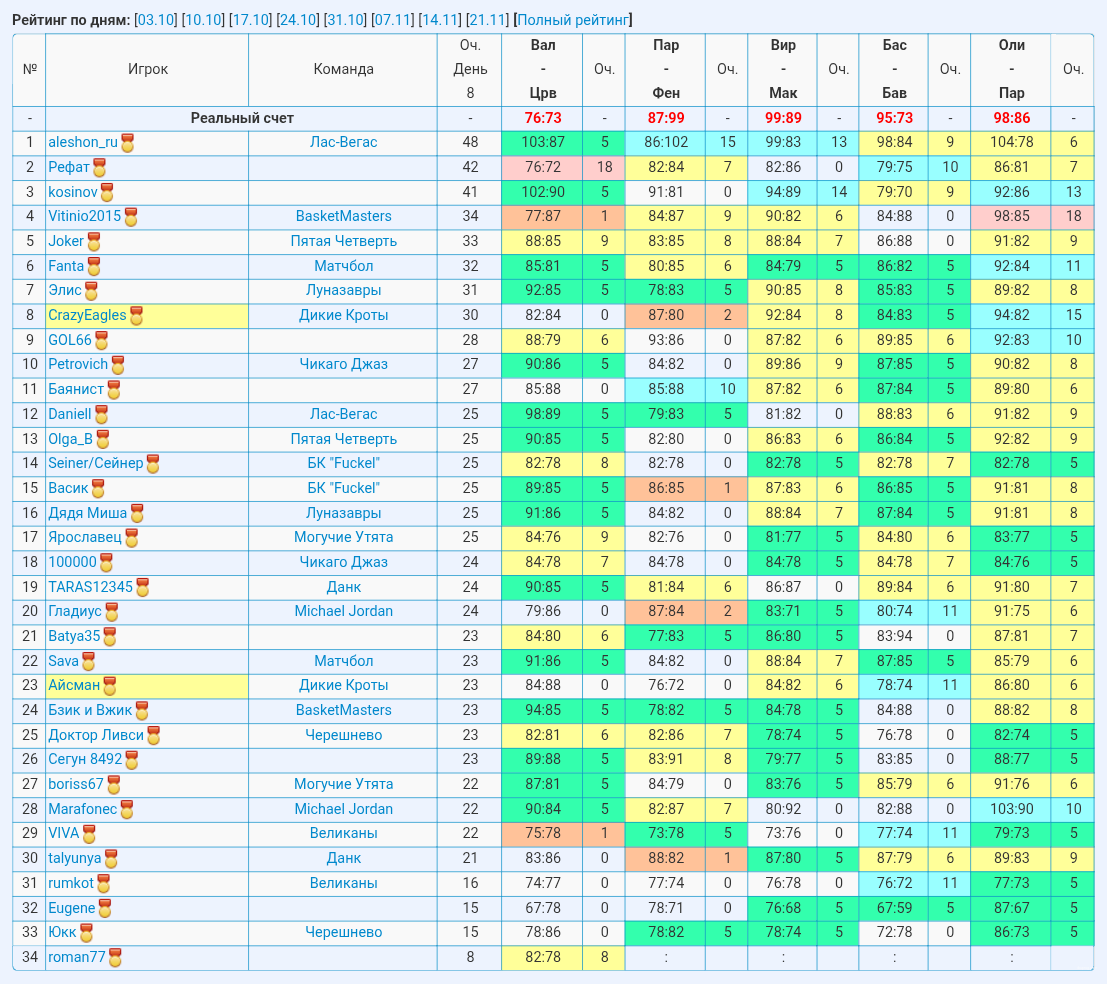This screenshot has height=984, width=1107.
Task: Open player profile Vitinio2015
Action: tap(85, 216)
